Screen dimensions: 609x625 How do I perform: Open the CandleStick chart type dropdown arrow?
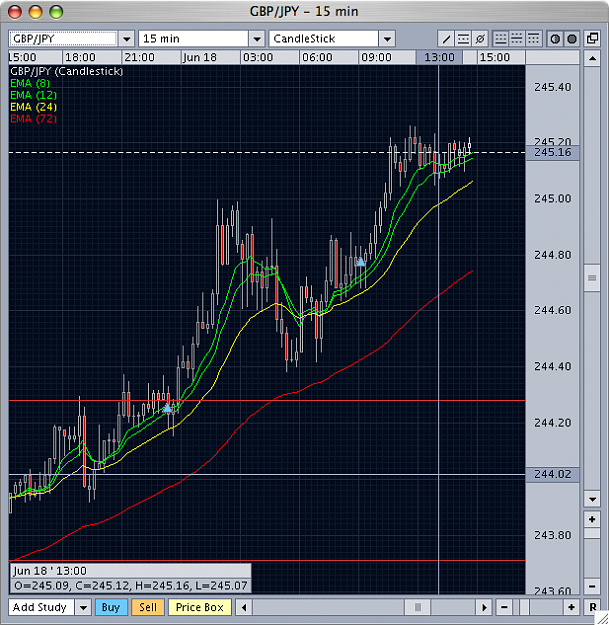click(x=387, y=39)
